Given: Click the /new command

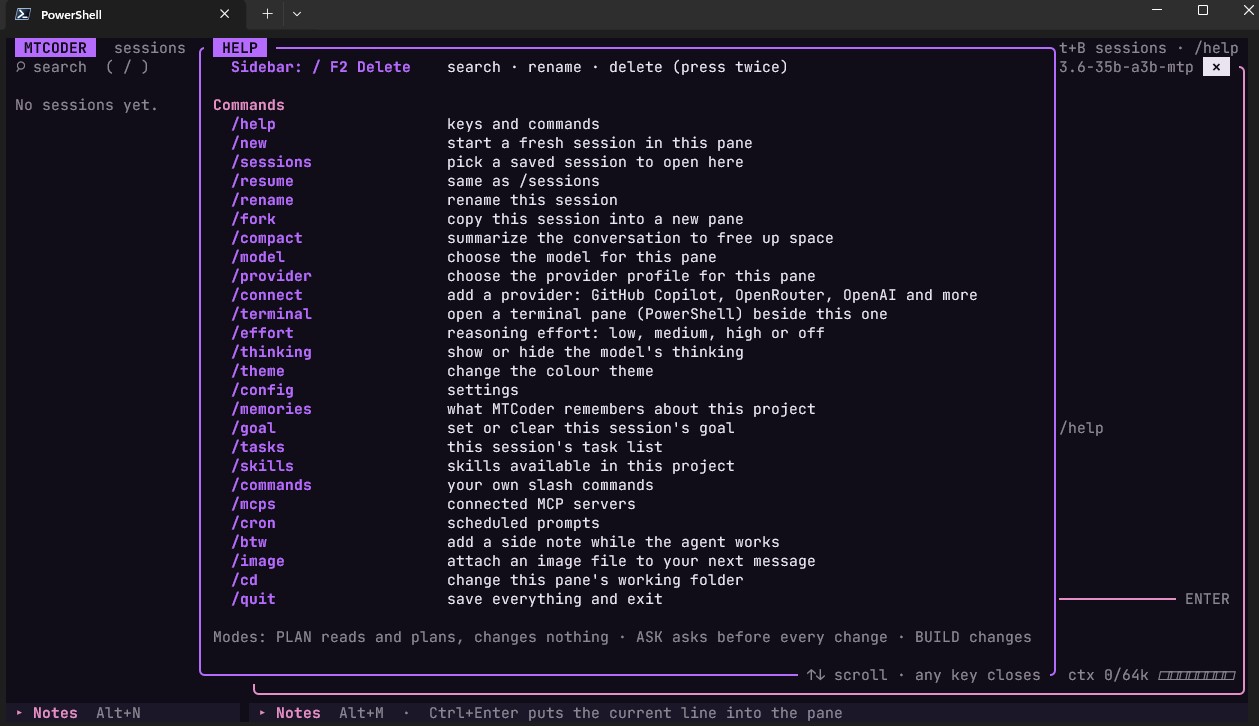Looking at the screenshot, I should click(249, 143).
